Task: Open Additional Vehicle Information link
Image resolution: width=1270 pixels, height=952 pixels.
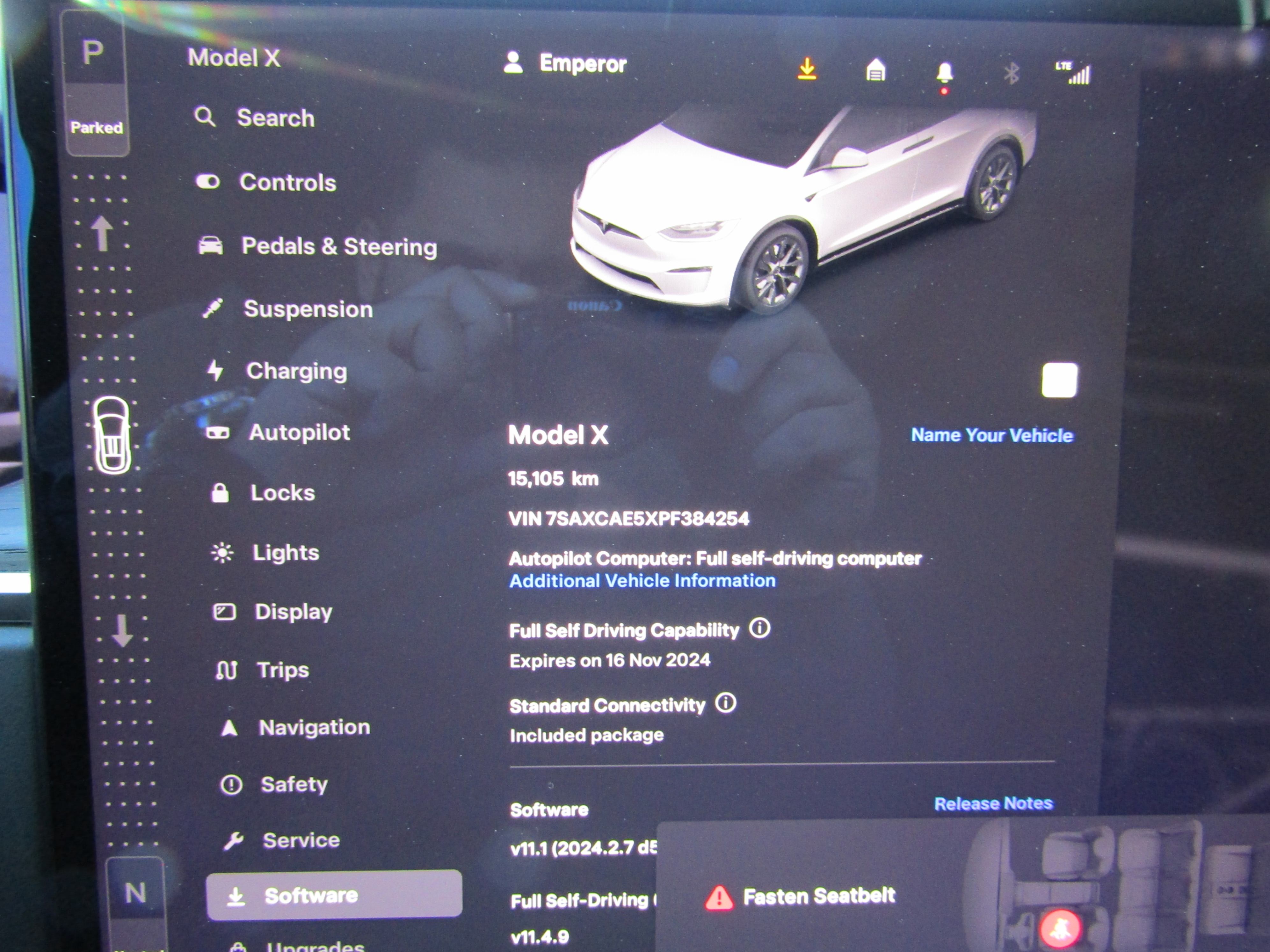Action: [x=642, y=581]
